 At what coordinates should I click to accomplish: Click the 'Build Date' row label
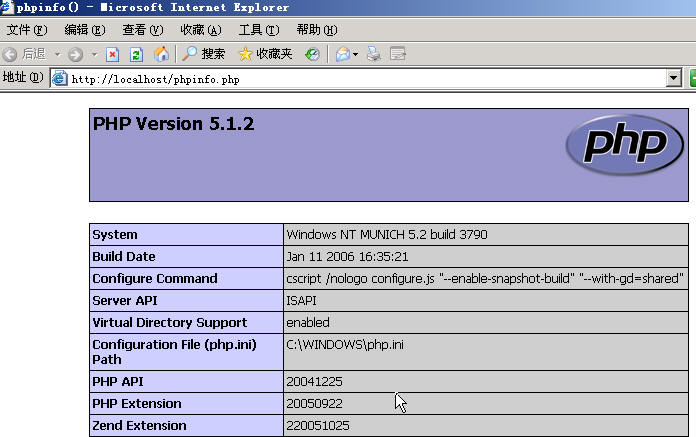[x=124, y=256]
